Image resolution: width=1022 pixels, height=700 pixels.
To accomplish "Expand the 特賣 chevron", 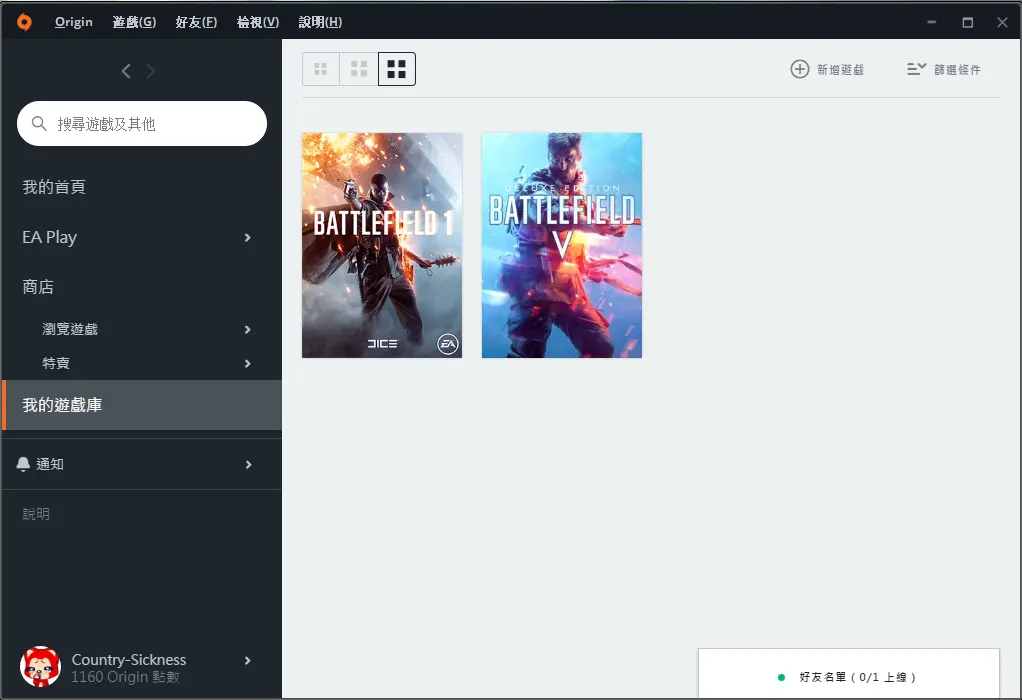I will pos(248,364).
